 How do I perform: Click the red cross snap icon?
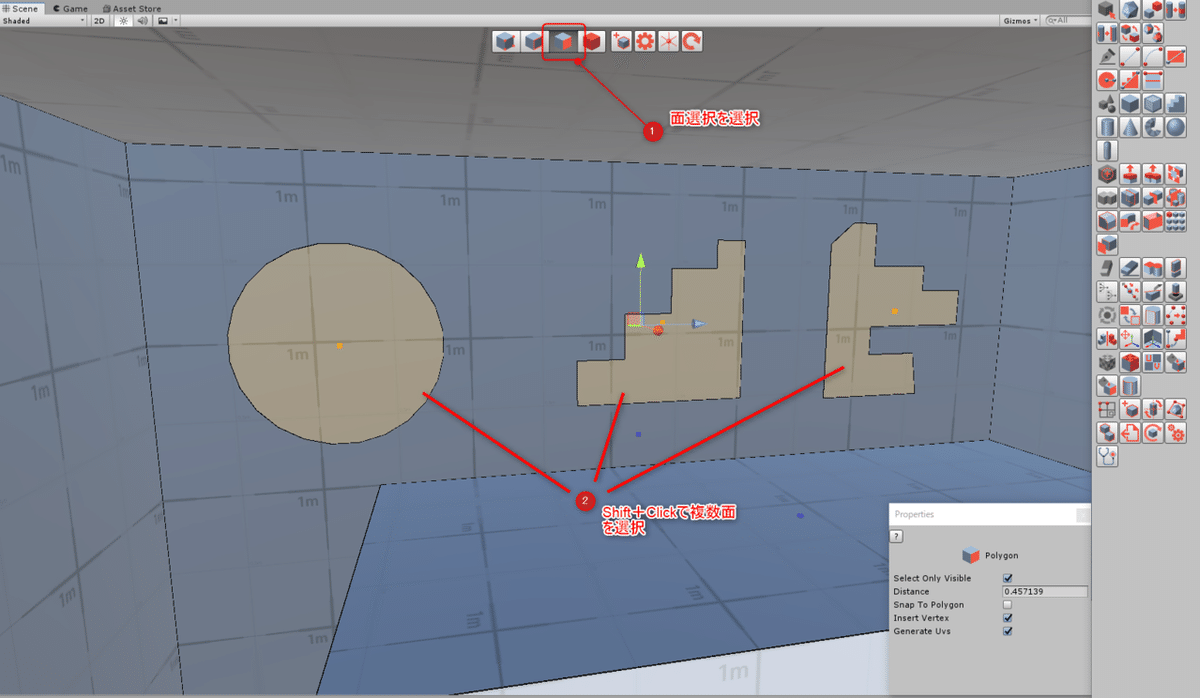click(x=668, y=42)
